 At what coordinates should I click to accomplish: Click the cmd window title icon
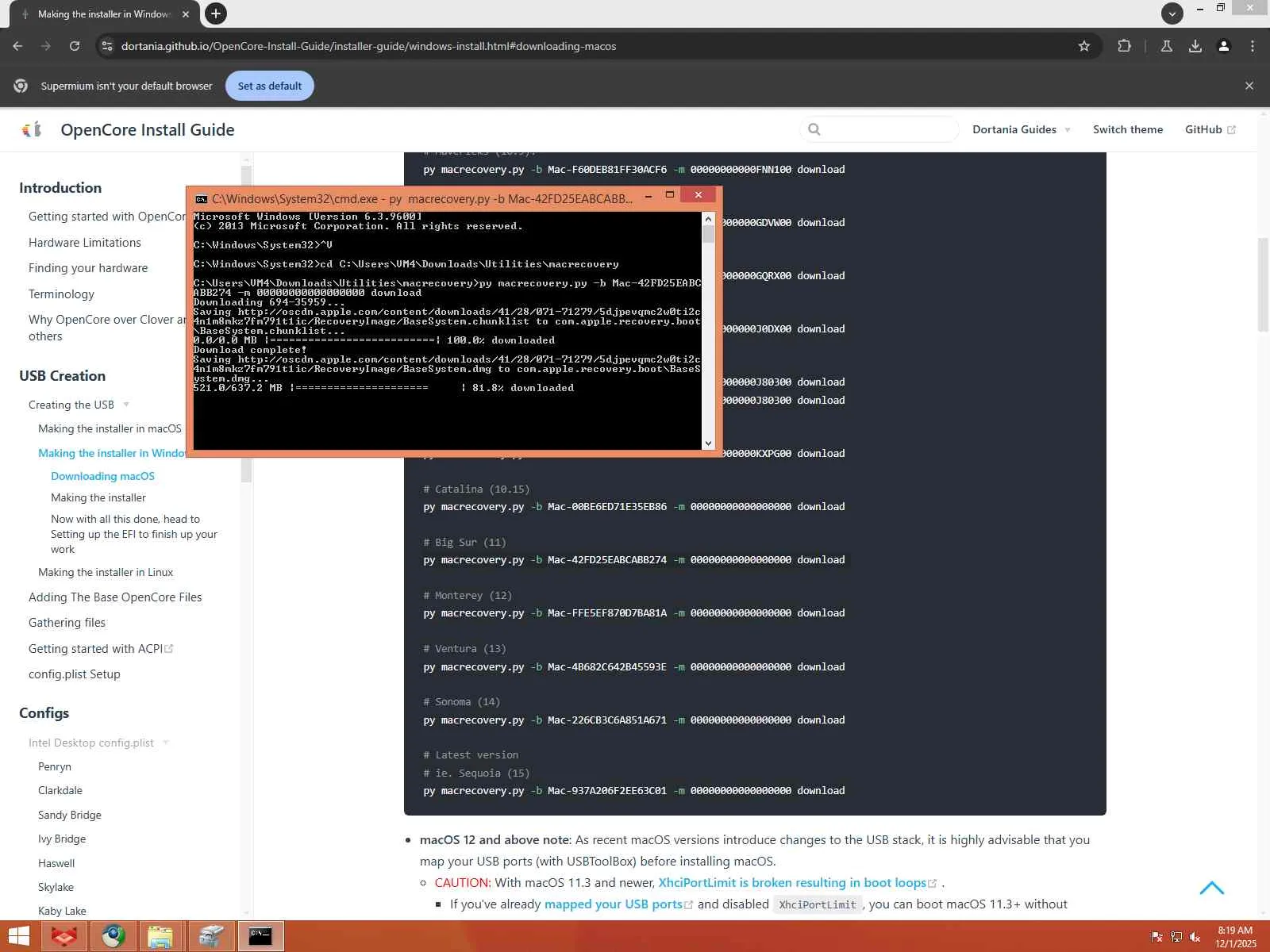pos(202,199)
